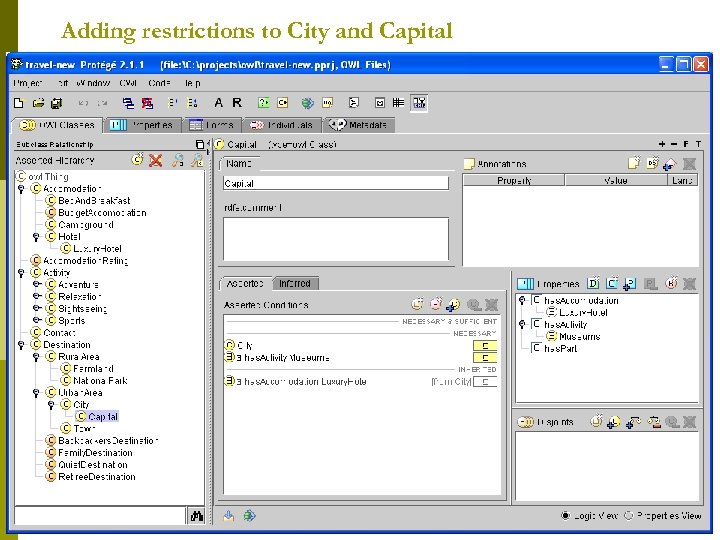Click the Save project disk icon
The height and width of the screenshot is (540, 720).
coord(56,103)
